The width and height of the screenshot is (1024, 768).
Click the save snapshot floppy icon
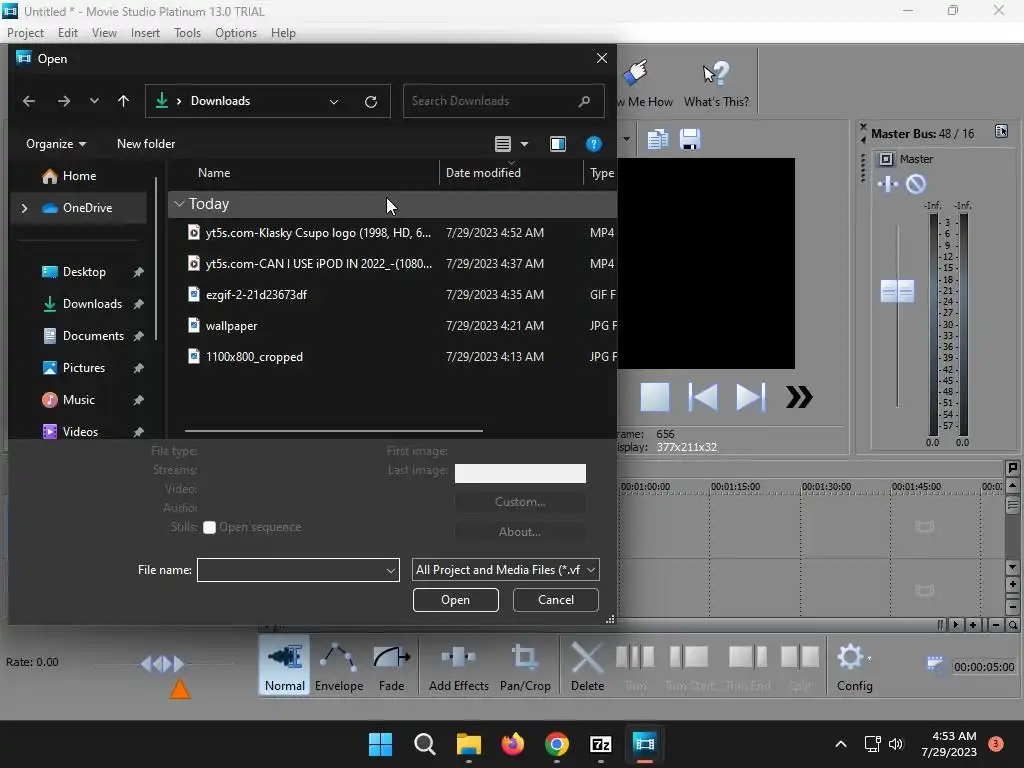pos(690,139)
